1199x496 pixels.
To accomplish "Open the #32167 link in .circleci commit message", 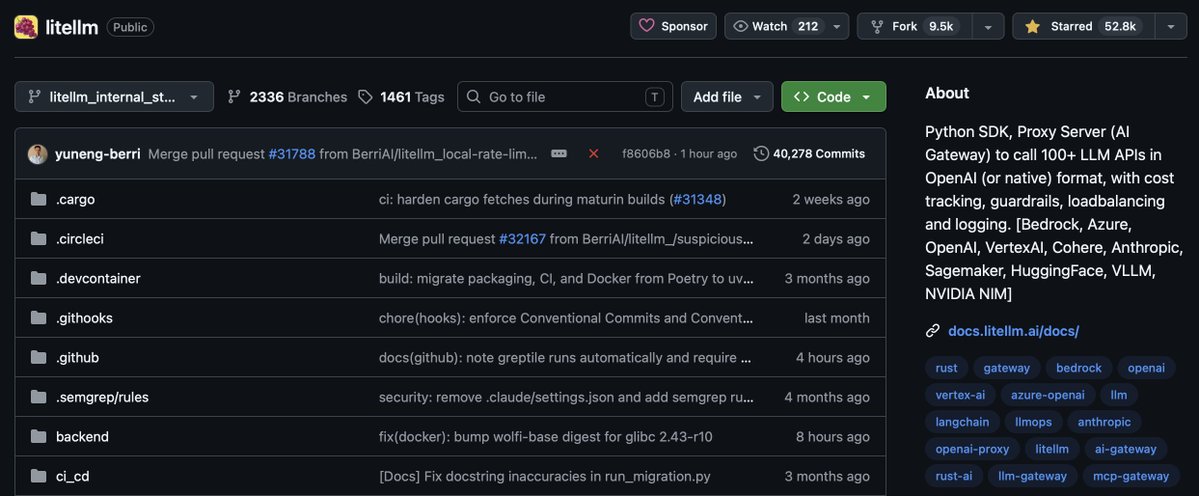I will point(522,239).
